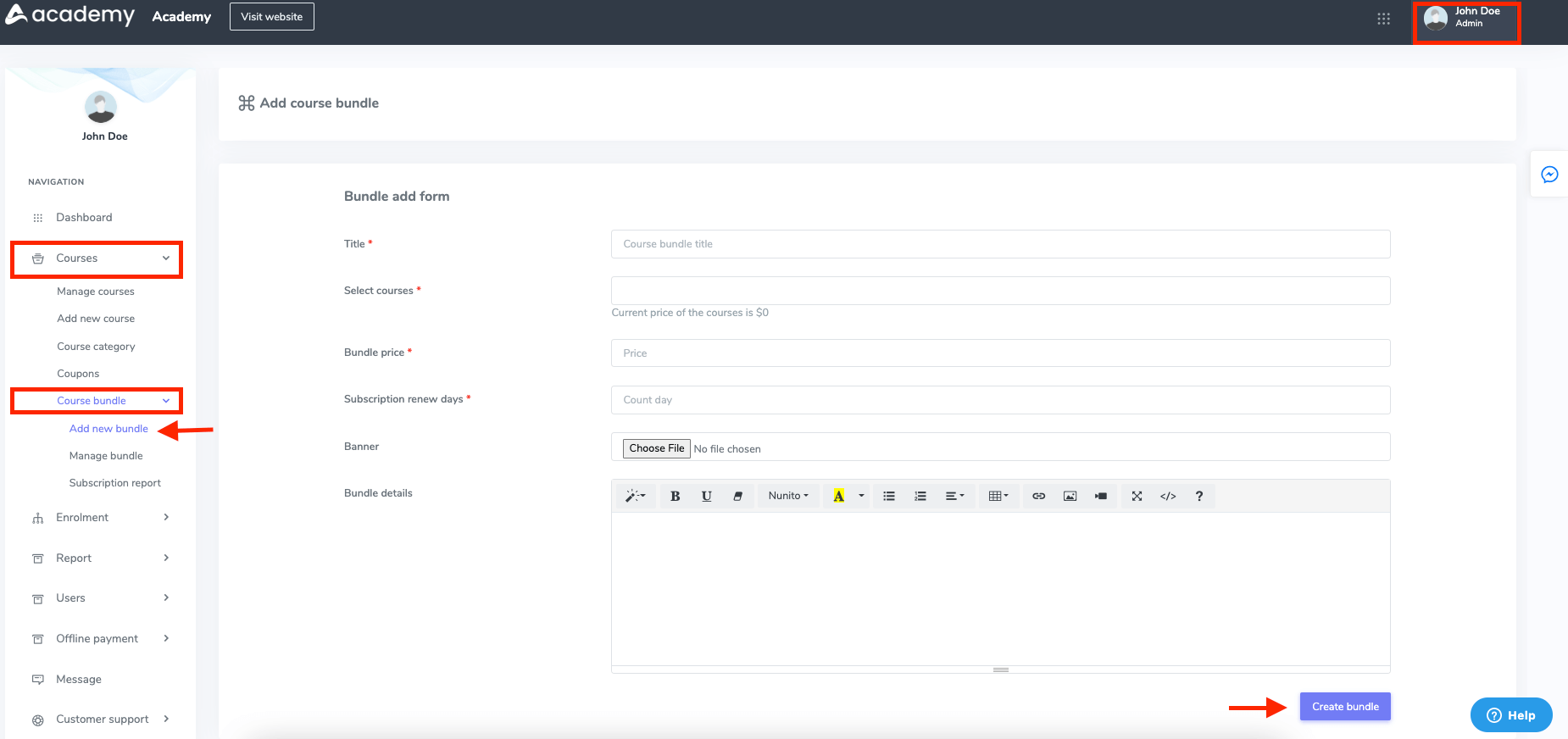Apply underline in the editor toolbar
1568x739 pixels.
[x=706, y=497]
